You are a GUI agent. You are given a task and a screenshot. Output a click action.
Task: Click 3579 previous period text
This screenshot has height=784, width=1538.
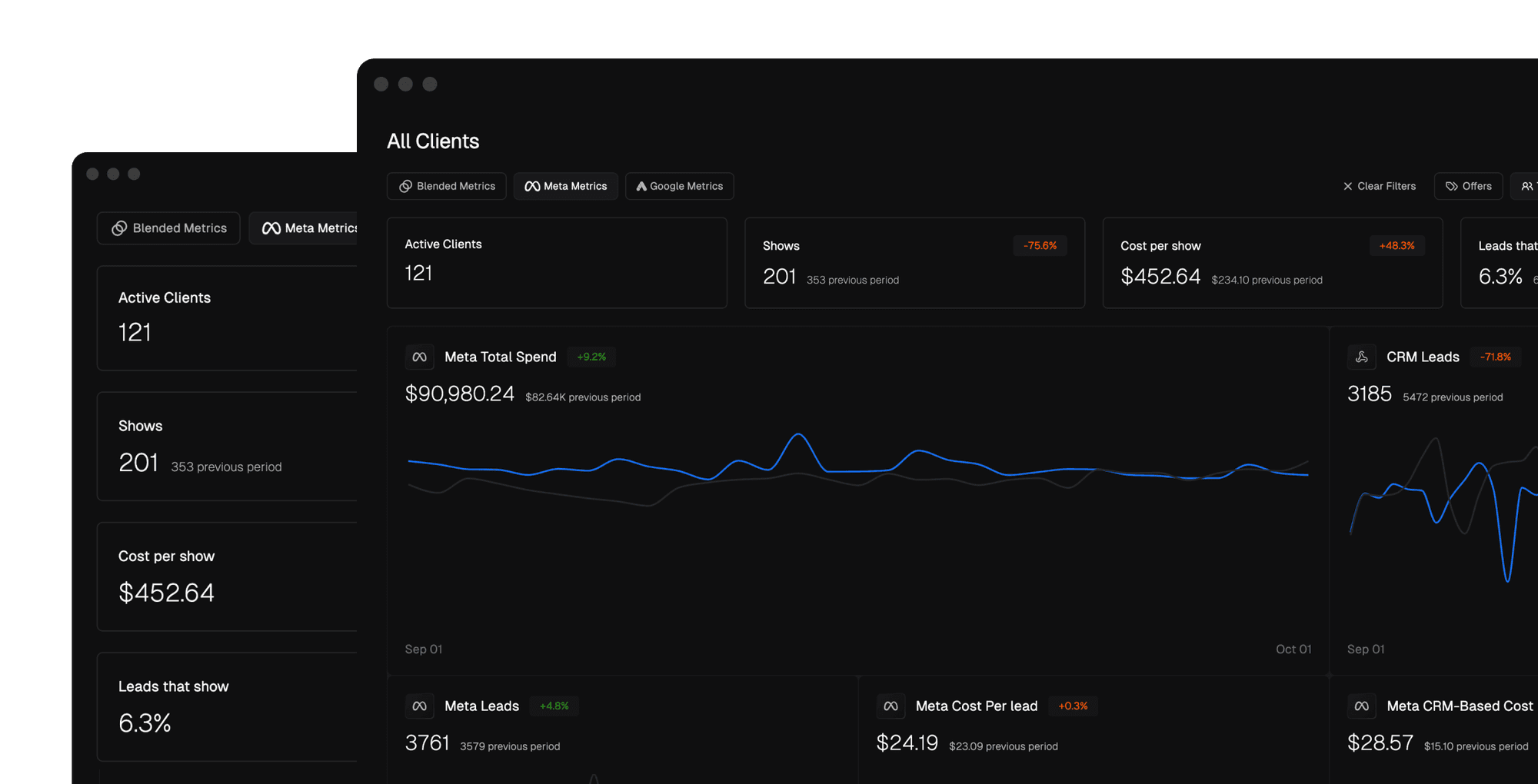click(510, 746)
